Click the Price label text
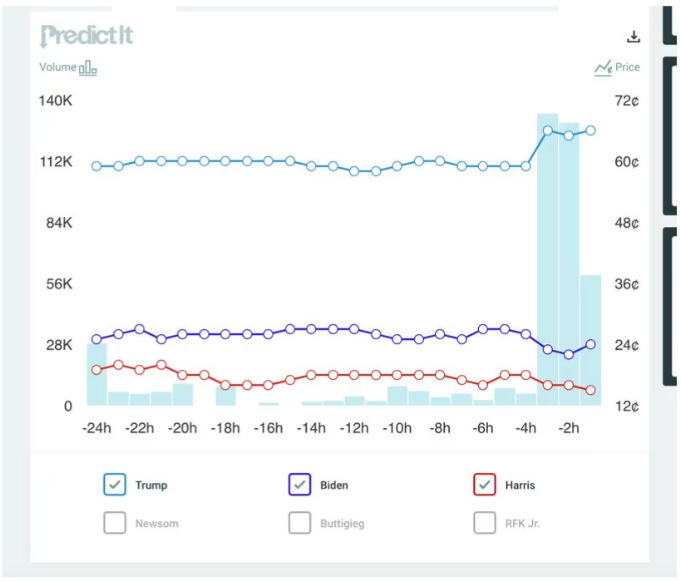This screenshot has height=581, width=681. [x=628, y=68]
